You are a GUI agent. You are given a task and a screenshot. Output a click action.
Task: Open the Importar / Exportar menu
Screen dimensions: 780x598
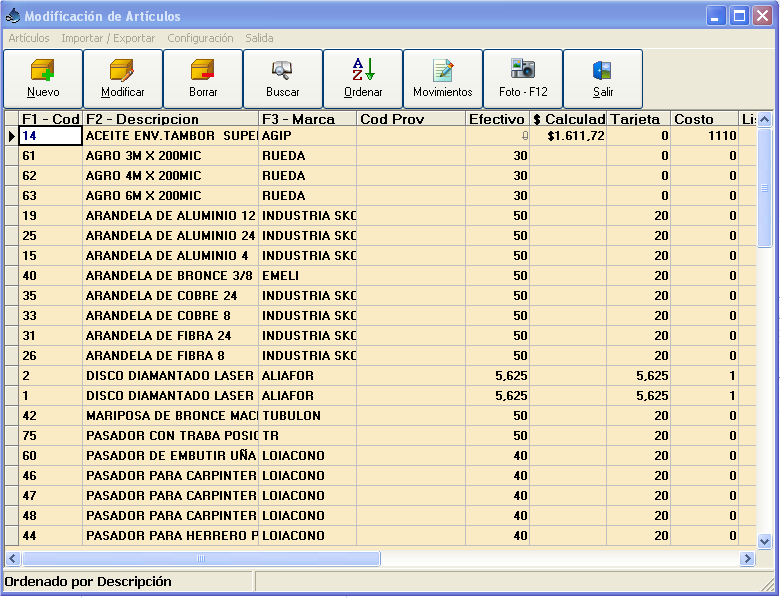[x=108, y=38]
